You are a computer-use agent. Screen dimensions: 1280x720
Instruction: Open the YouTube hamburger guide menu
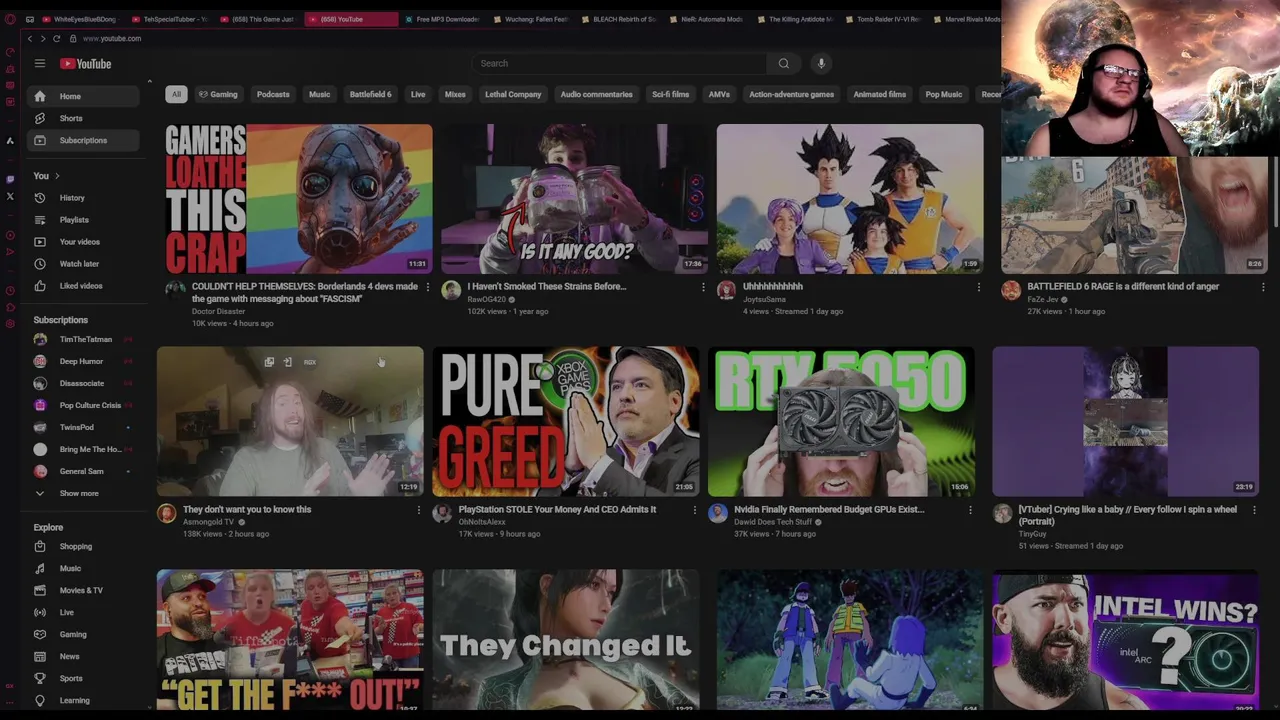pyautogui.click(x=40, y=63)
